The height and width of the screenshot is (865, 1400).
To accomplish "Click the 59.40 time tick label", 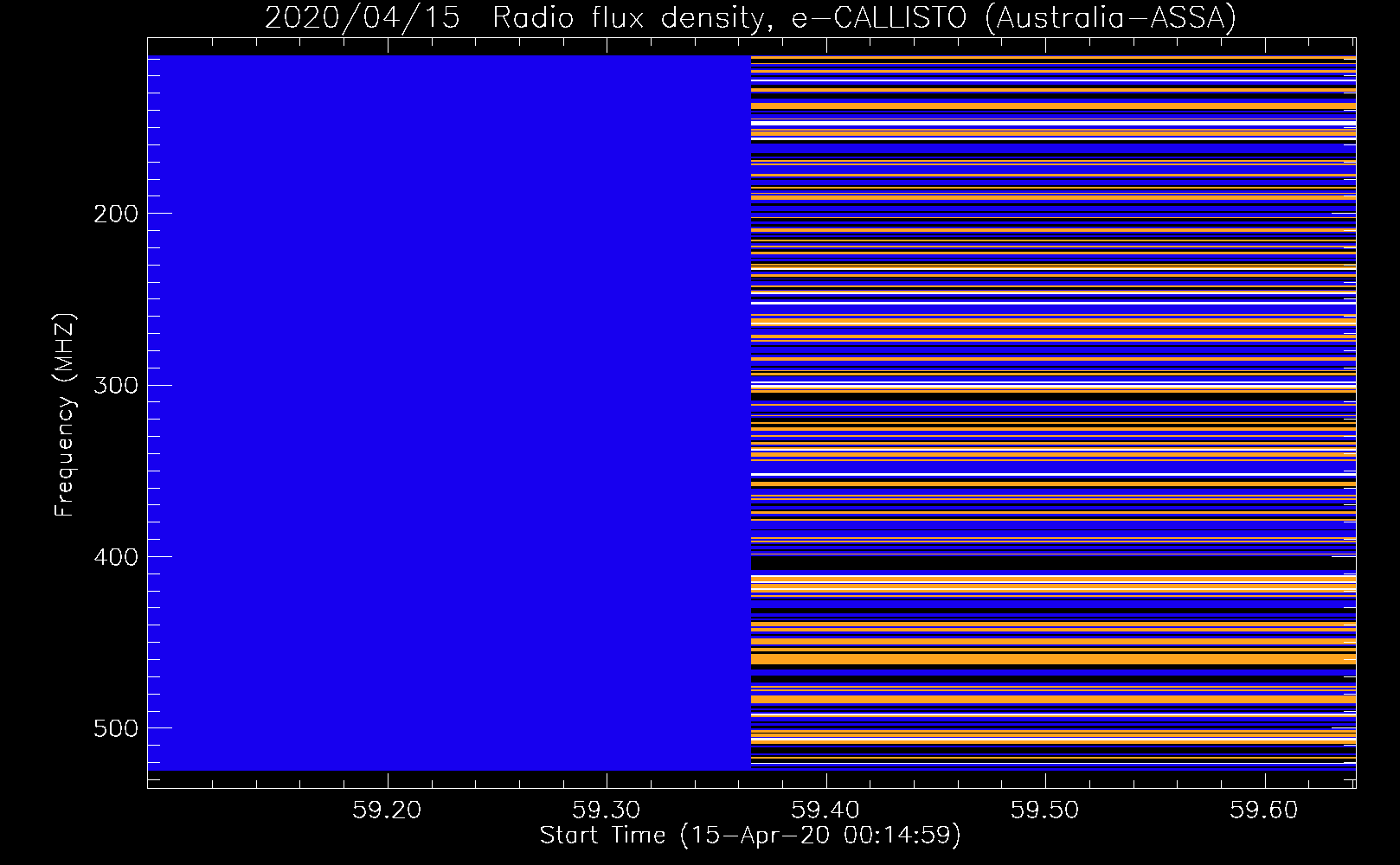I will pyautogui.click(x=826, y=810).
